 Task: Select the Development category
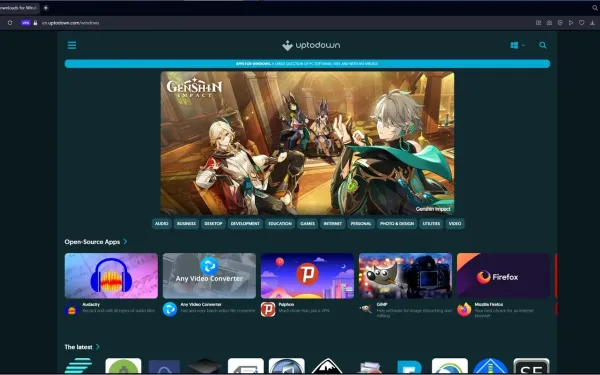pos(245,223)
